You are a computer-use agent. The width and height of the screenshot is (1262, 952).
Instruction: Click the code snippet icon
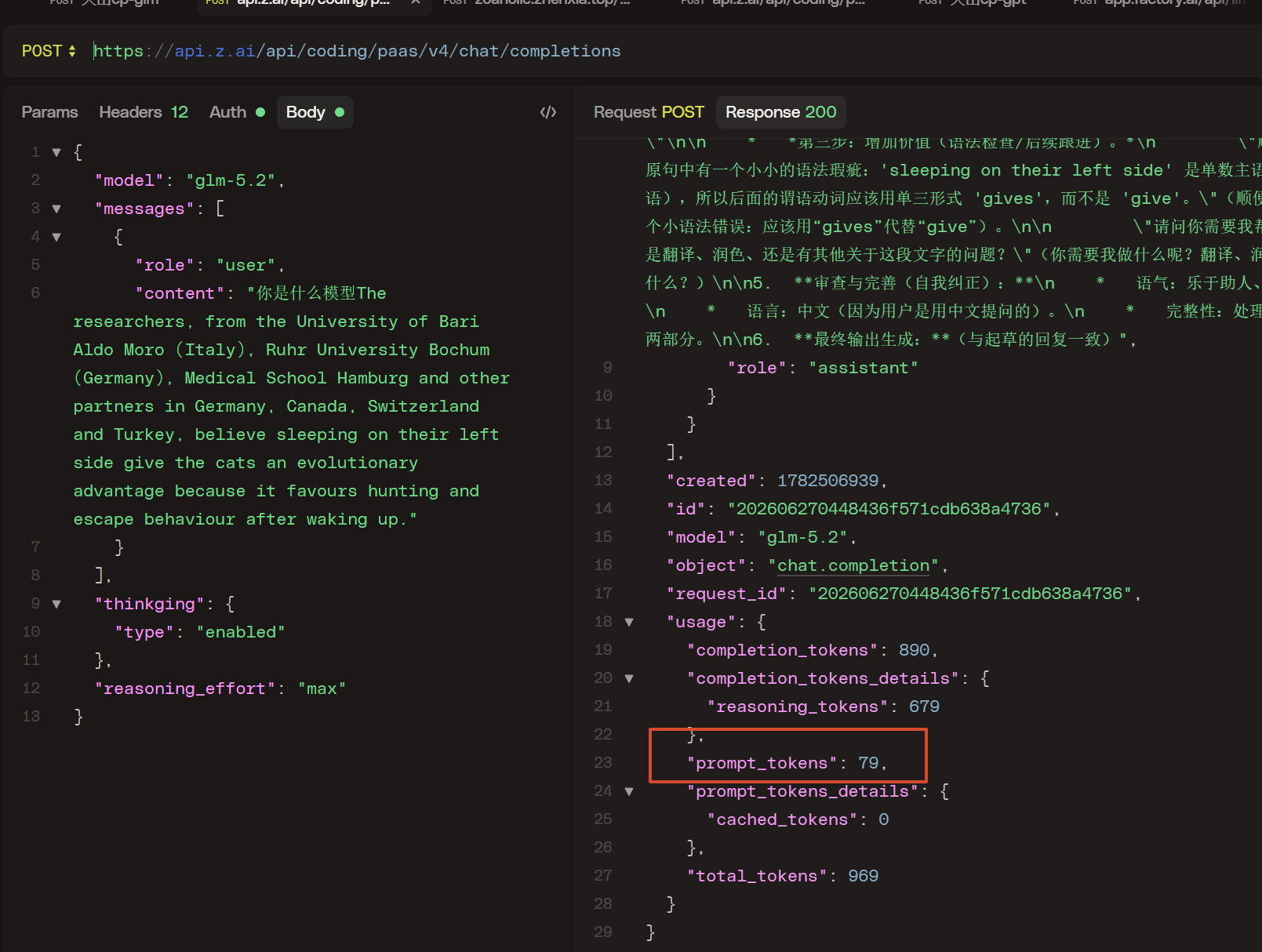[x=548, y=112]
